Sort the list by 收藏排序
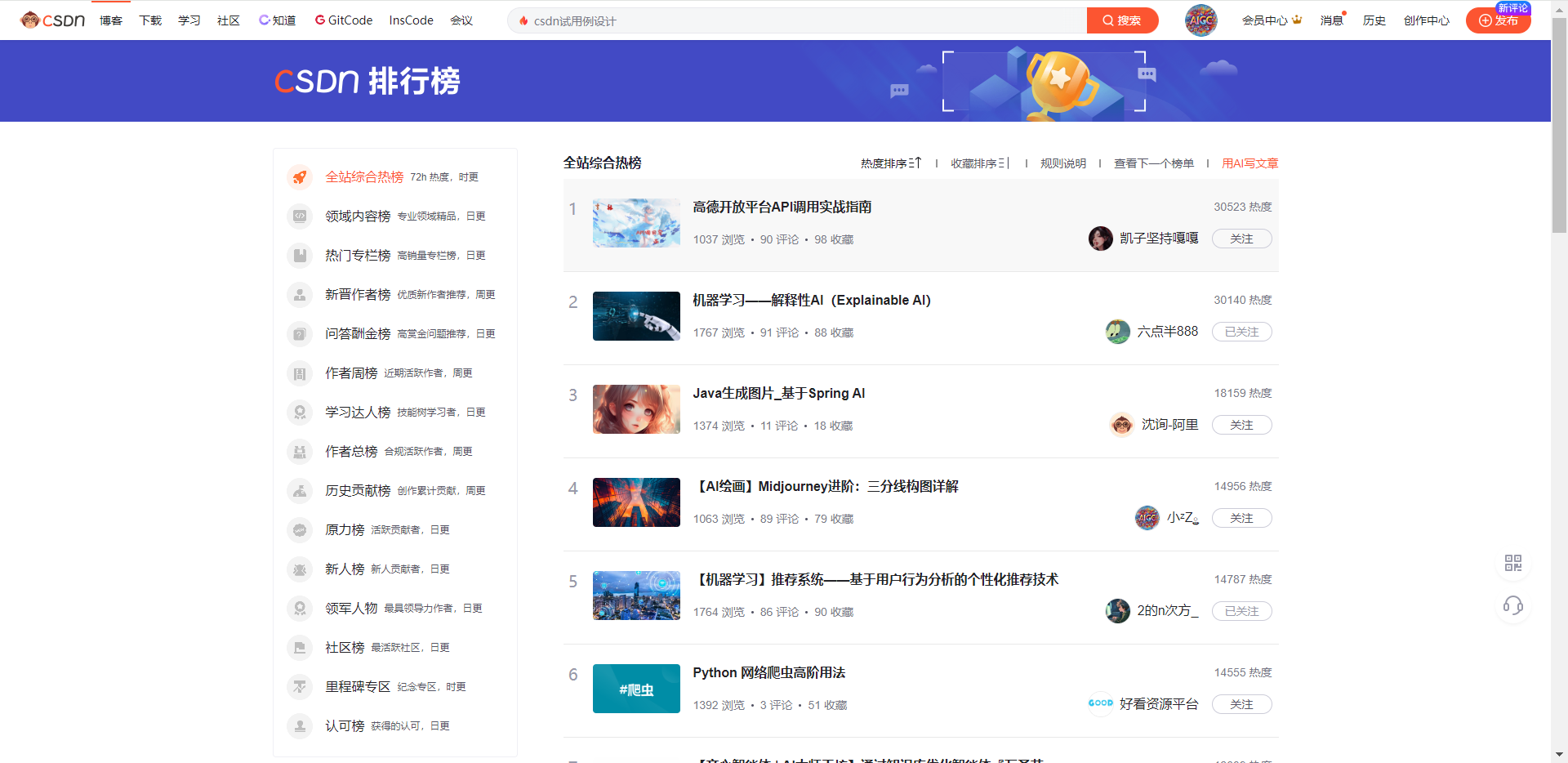This screenshot has height=763, width=1568. pyautogui.click(x=981, y=163)
